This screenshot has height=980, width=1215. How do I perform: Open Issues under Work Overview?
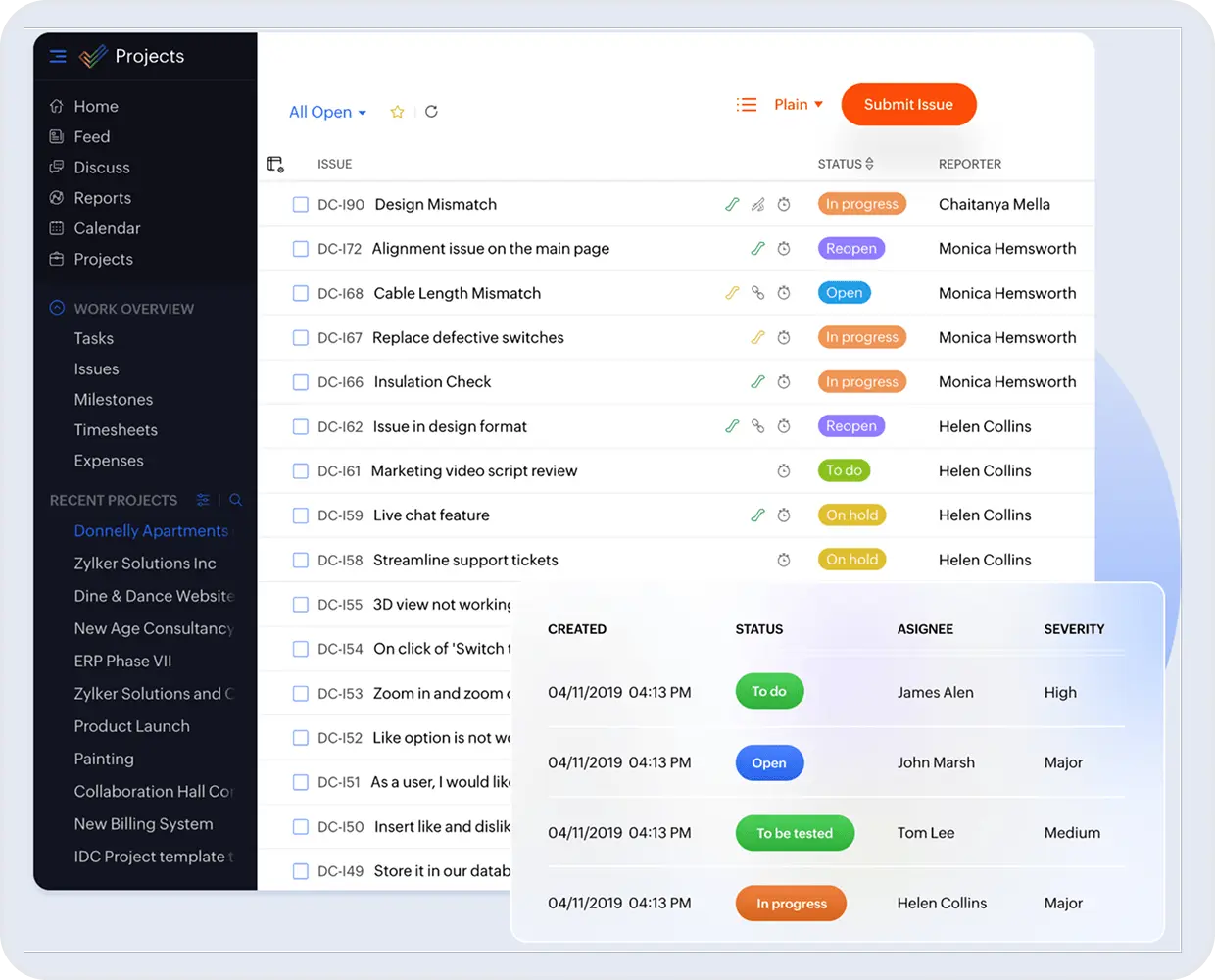pyautogui.click(x=96, y=368)
